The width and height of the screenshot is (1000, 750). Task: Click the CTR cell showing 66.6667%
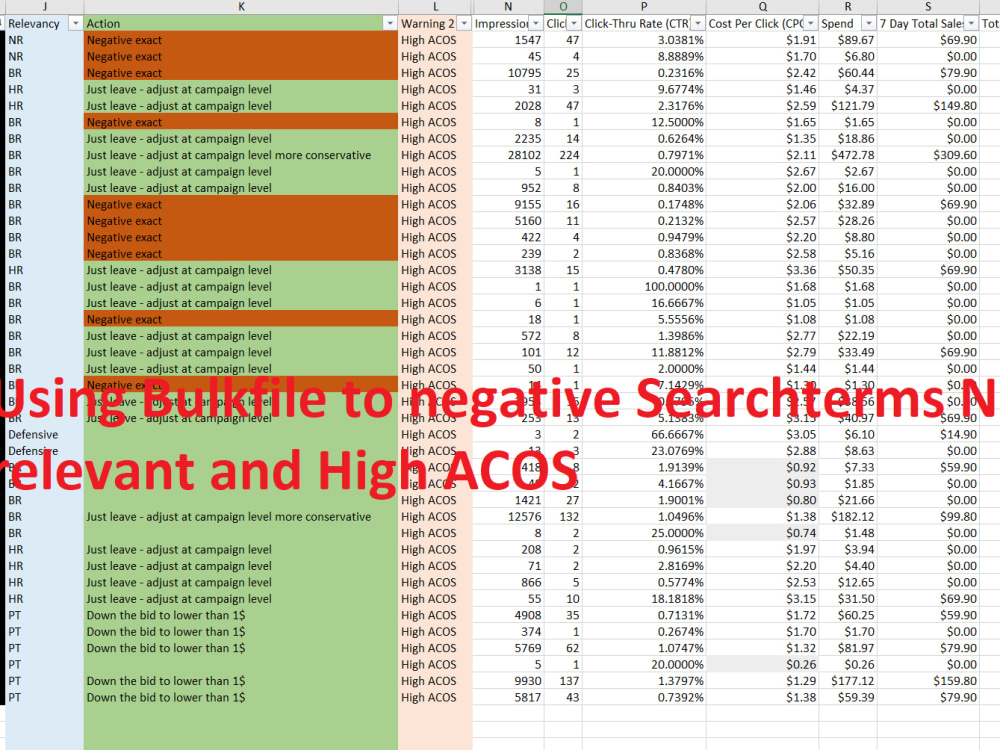click(644, 434)
